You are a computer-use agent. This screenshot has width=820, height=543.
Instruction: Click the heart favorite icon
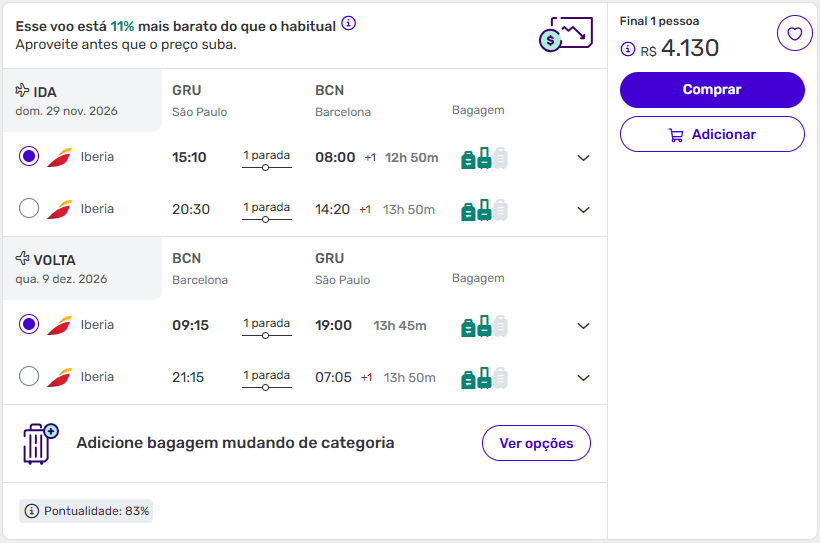coord(794,34)
